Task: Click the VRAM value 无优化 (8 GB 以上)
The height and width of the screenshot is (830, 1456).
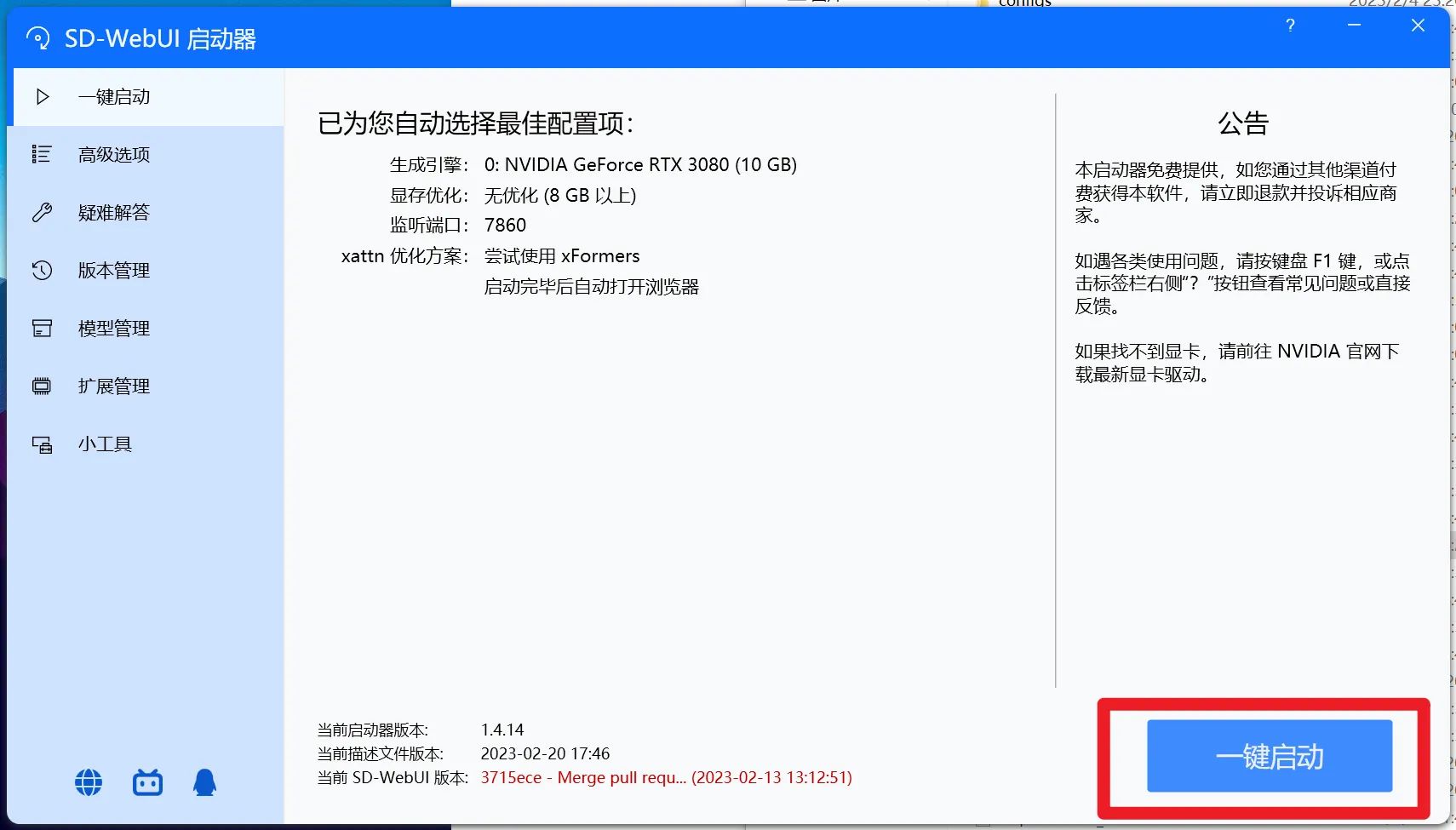Action: (x=560, y=195)
